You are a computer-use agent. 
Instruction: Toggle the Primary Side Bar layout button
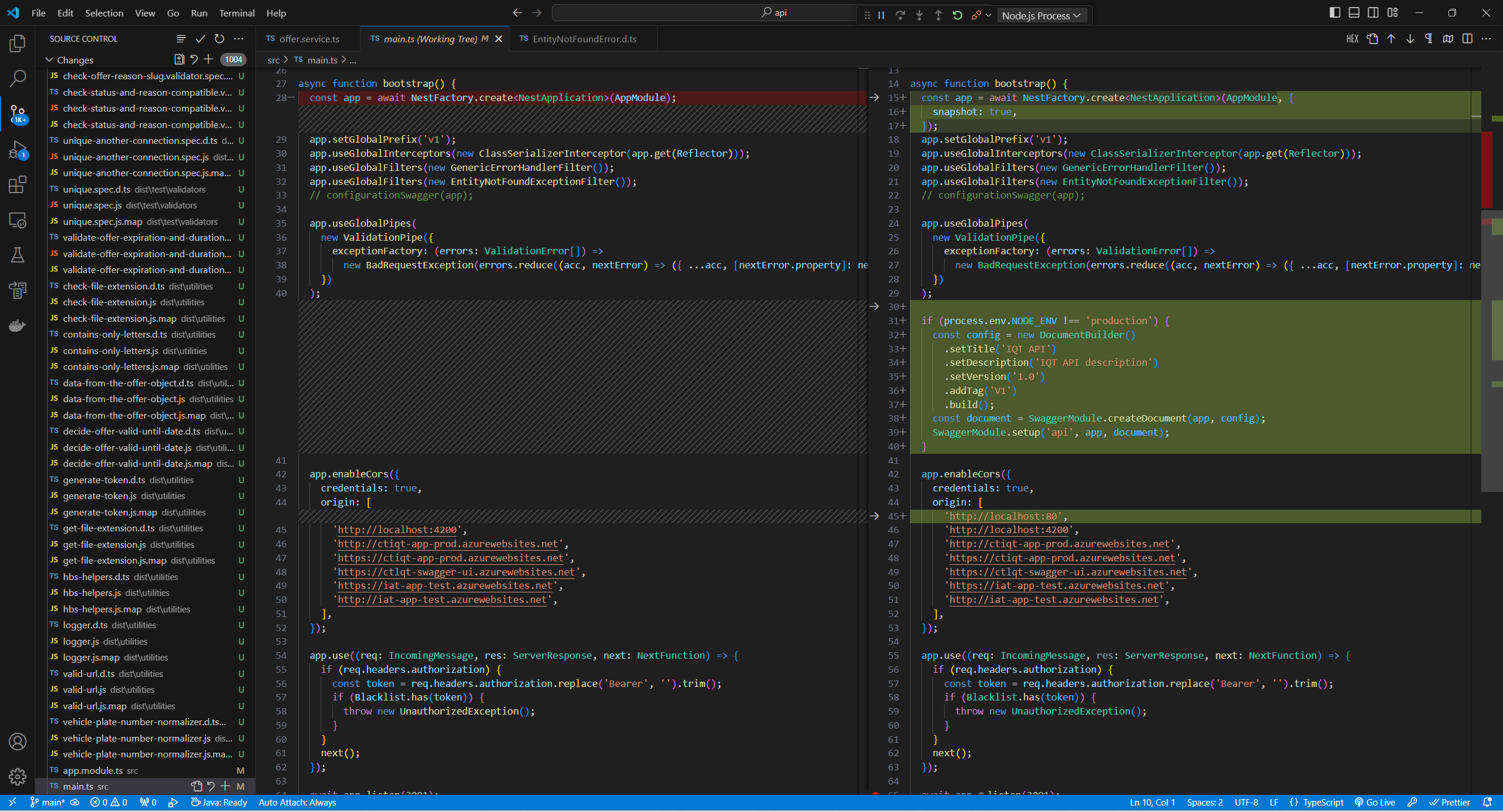(1334, 13)
